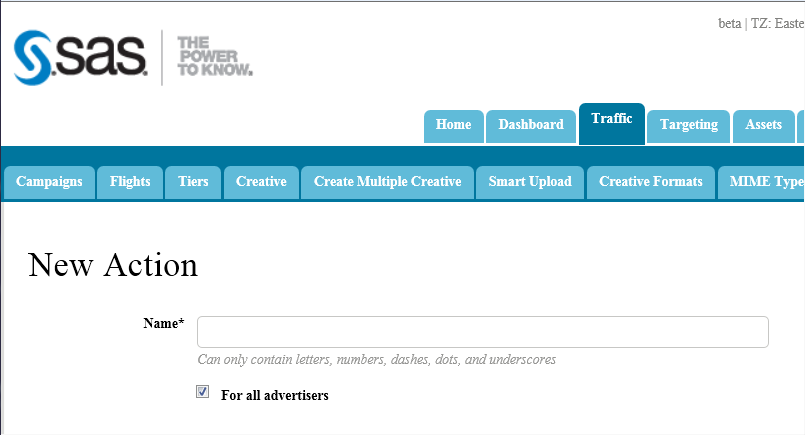The width and height of the screenshot is (805, 435).
Task: Click the For all advertisers label
Action: (x=274, y=395)
